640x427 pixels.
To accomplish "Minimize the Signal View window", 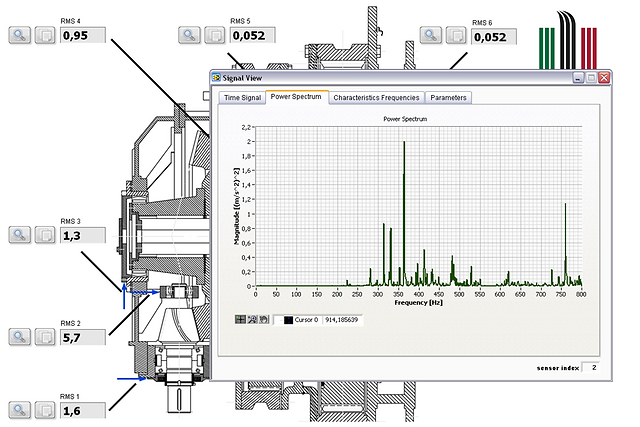I will 578,78.
